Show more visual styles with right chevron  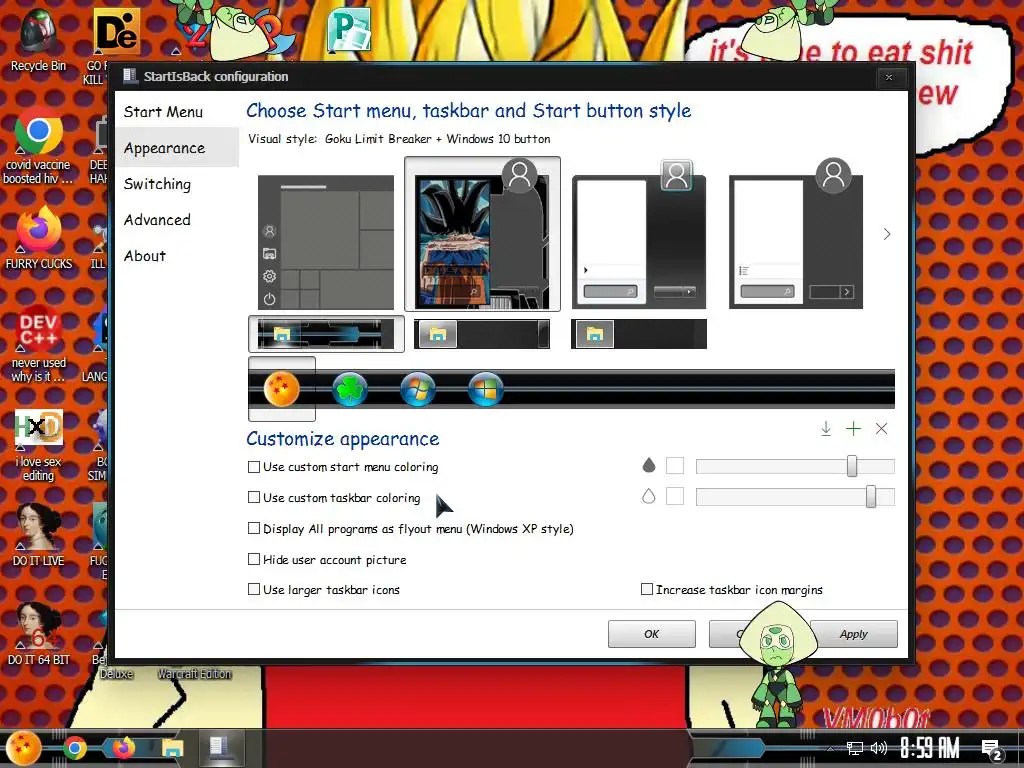tap(886, 234)
